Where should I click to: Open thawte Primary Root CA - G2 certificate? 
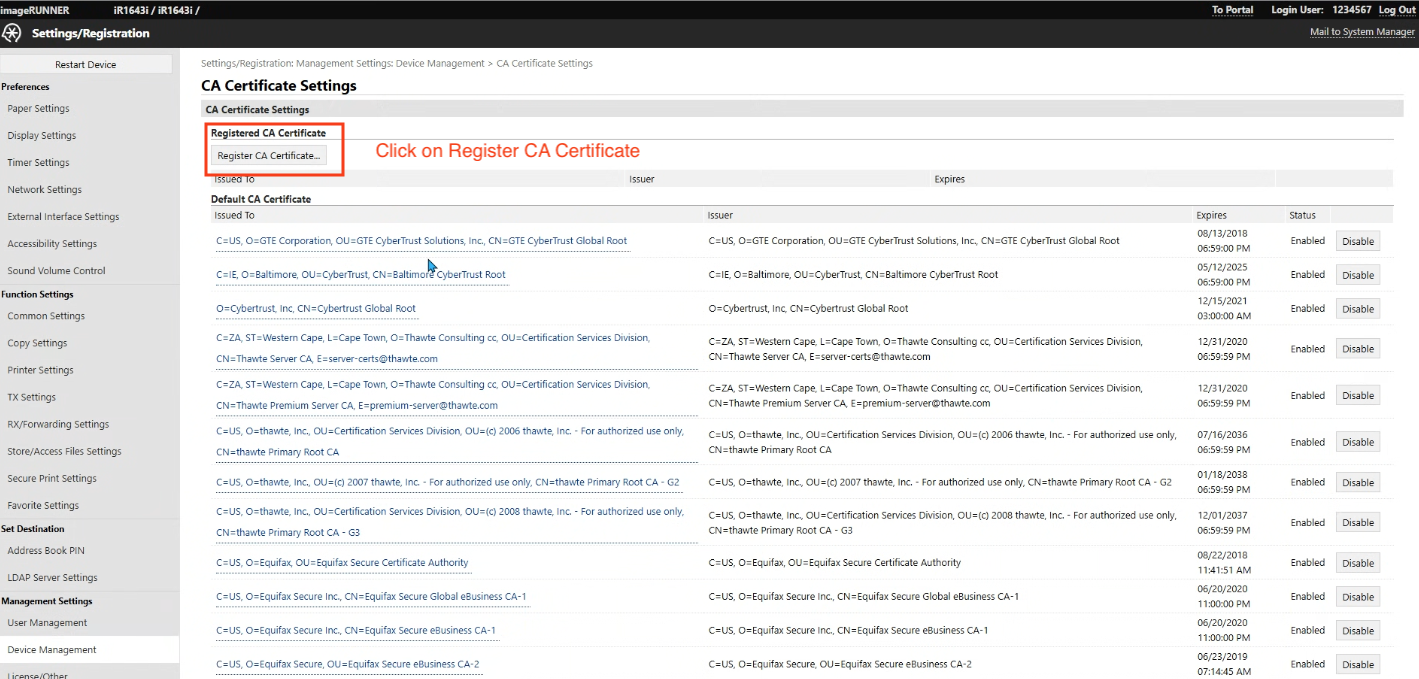tap(447, 482)
